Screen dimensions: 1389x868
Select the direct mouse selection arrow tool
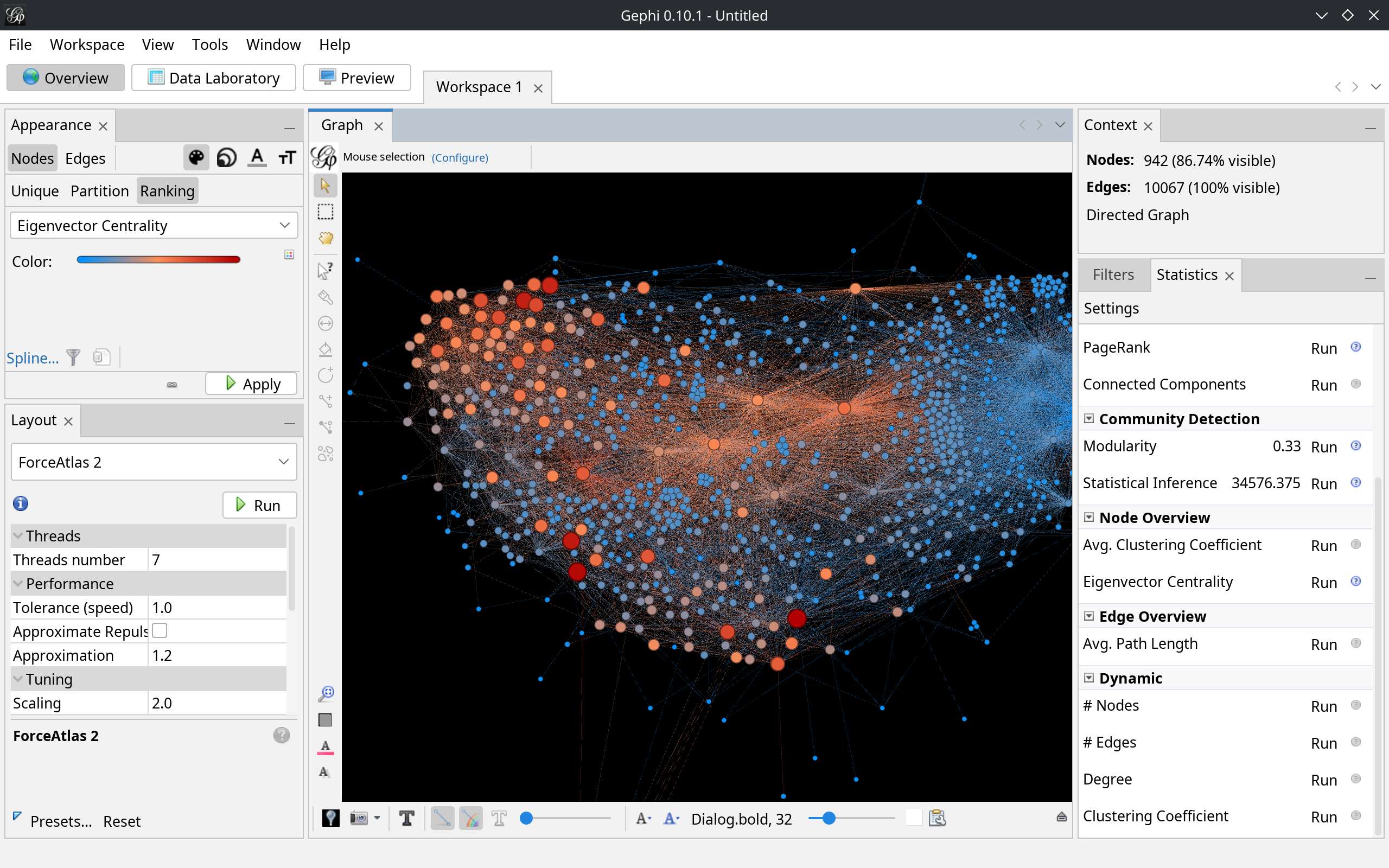tap(326, 186)
